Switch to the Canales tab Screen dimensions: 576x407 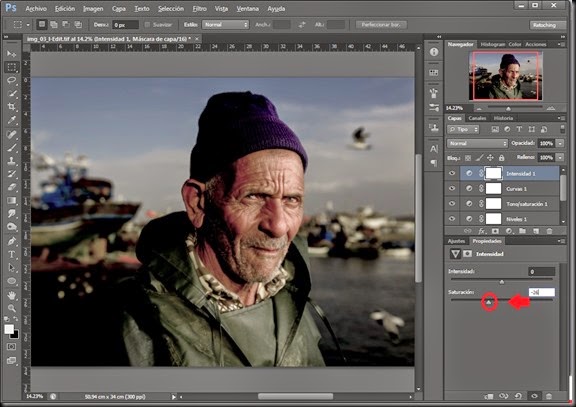coord(477,118)
